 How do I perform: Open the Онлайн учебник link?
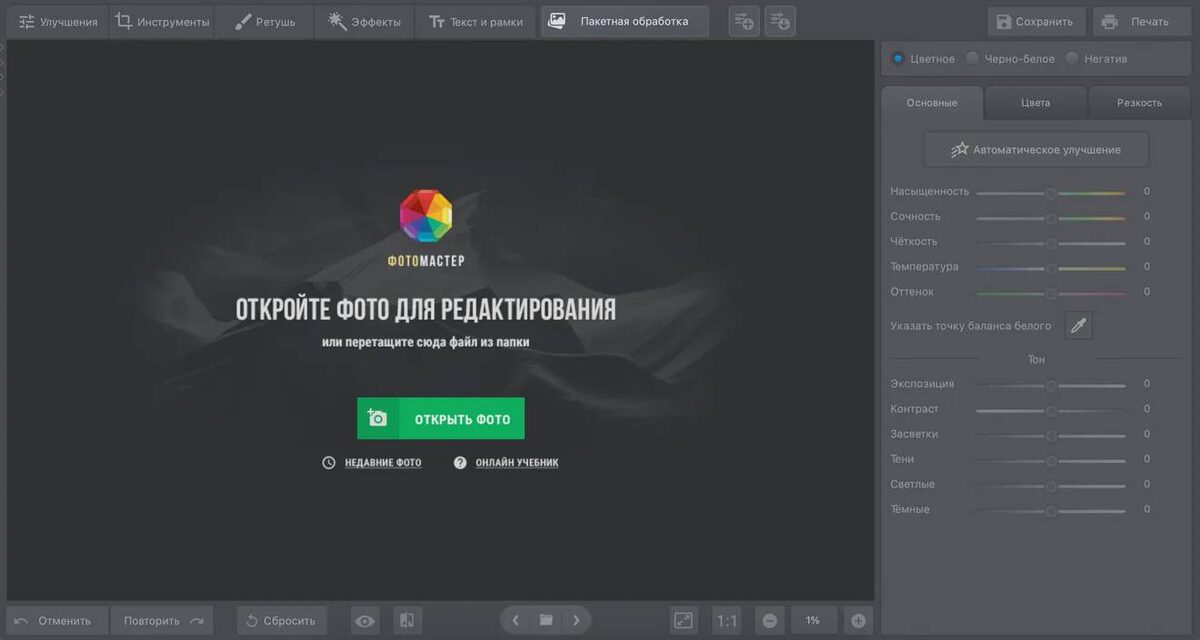pyautogui.click(x=517, y=462)
